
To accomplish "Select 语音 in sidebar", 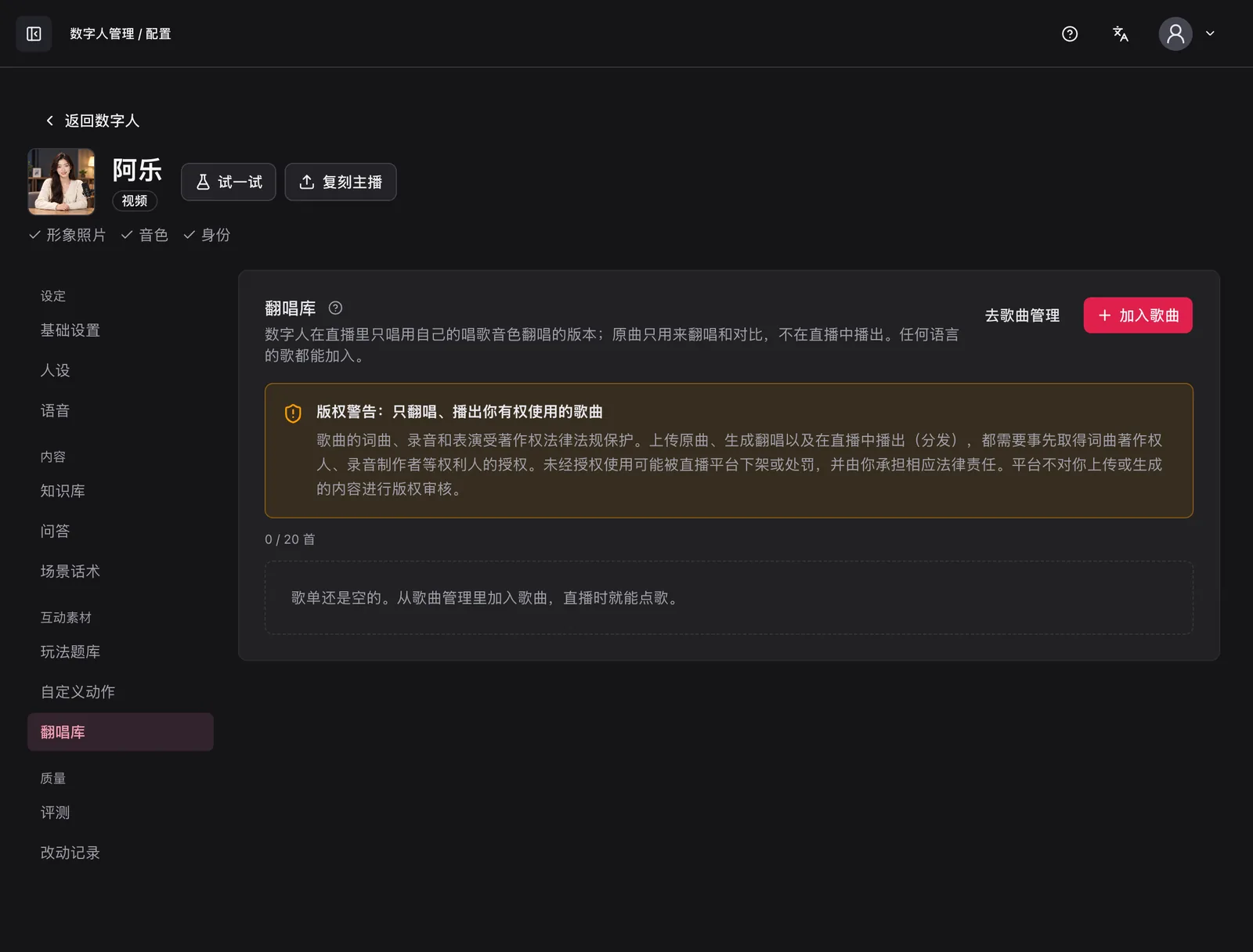I will (x=121, y=411).
